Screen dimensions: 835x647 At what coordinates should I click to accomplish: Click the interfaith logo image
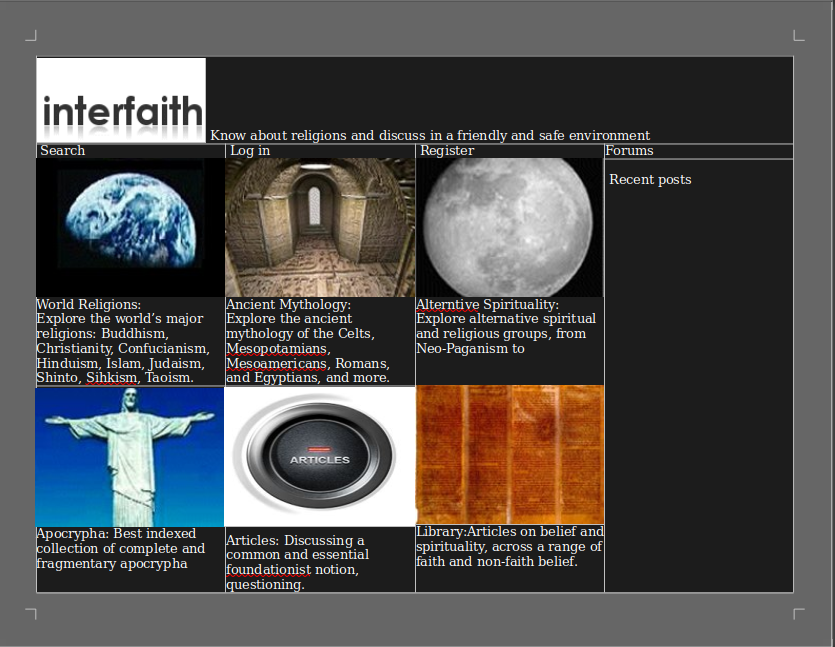121,100
